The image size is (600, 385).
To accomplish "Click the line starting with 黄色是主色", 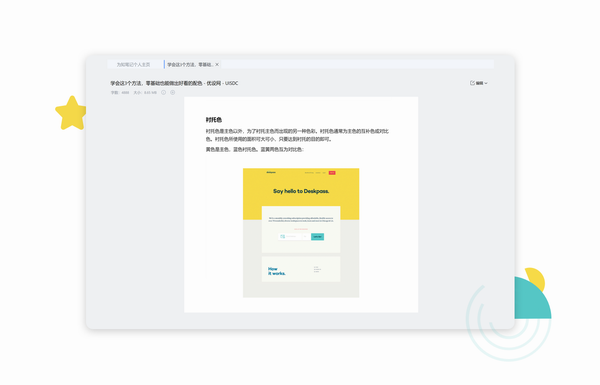I will (254, 149).
